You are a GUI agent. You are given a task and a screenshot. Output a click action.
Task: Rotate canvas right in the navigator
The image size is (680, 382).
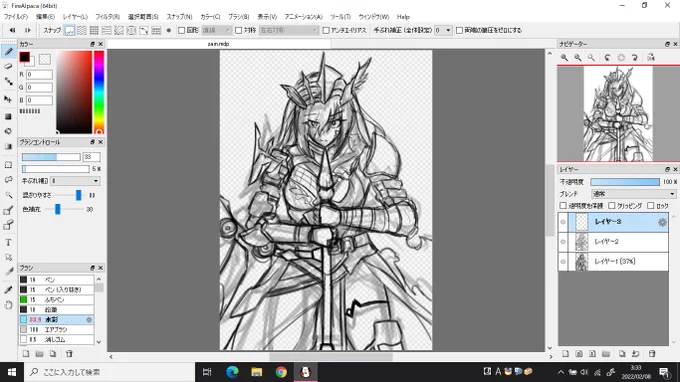tap(634, 57)
